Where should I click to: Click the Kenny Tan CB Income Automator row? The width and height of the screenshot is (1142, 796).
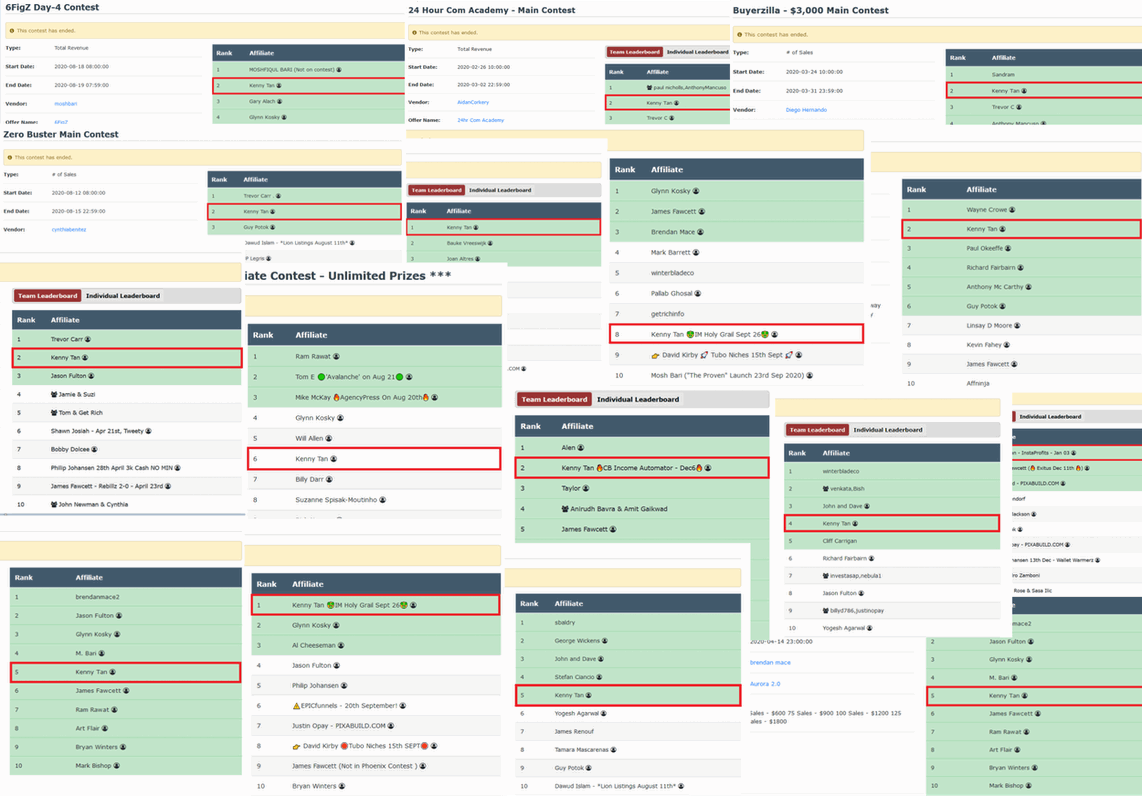point(641,467)
